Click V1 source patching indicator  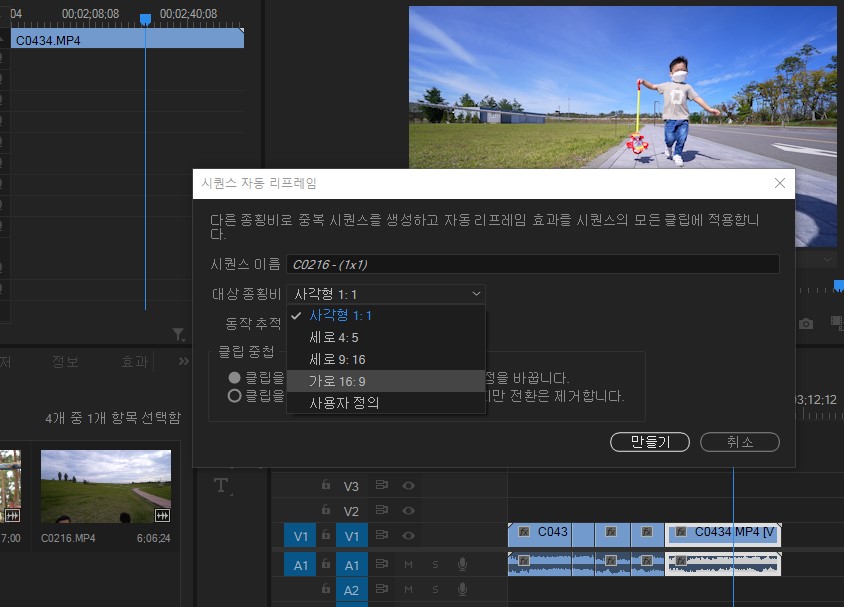(x=300, y=537)
